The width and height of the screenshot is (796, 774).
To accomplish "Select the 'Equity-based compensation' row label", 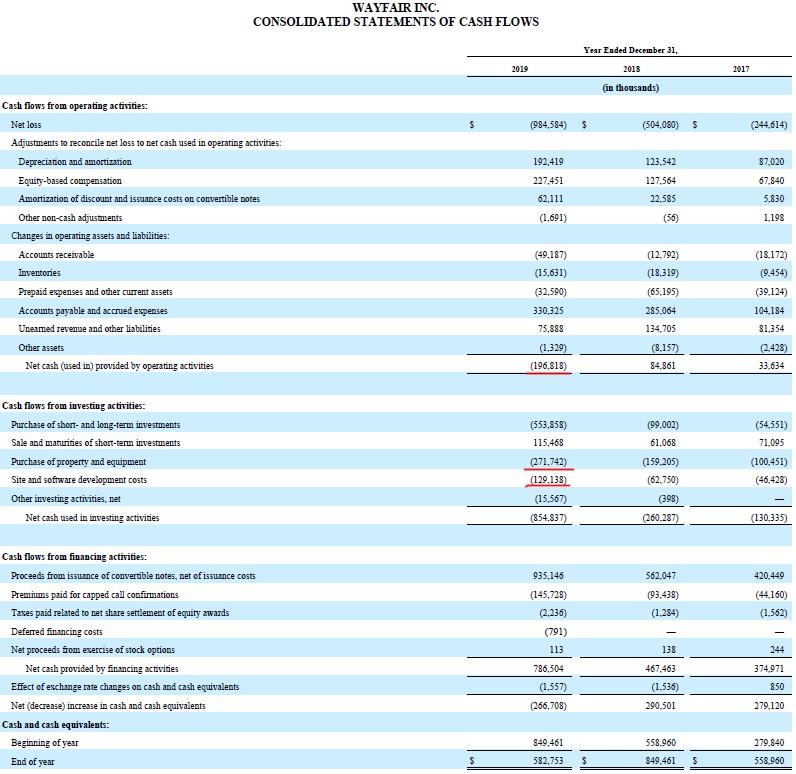I will pos(70,180).
